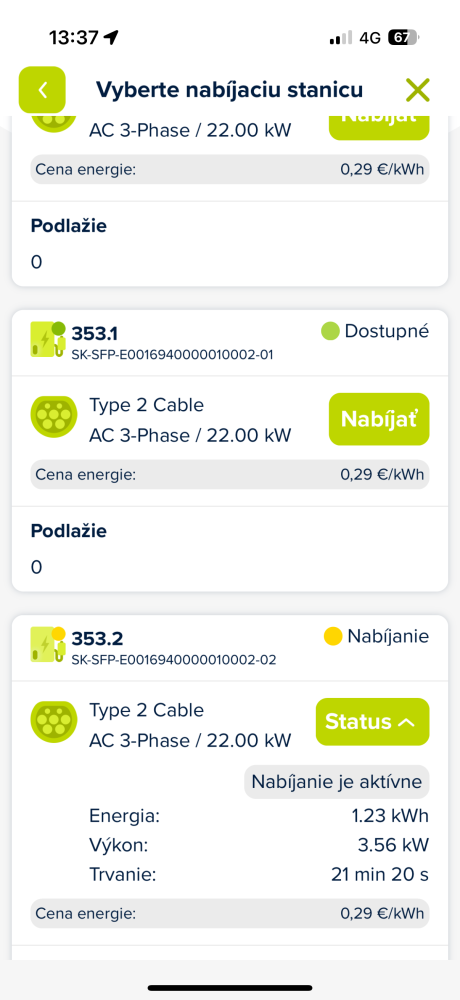The height and width of the screenshot is (1000, 460).
Task: Collapse the Status panel for 353.2
Action: click(373, 722)
